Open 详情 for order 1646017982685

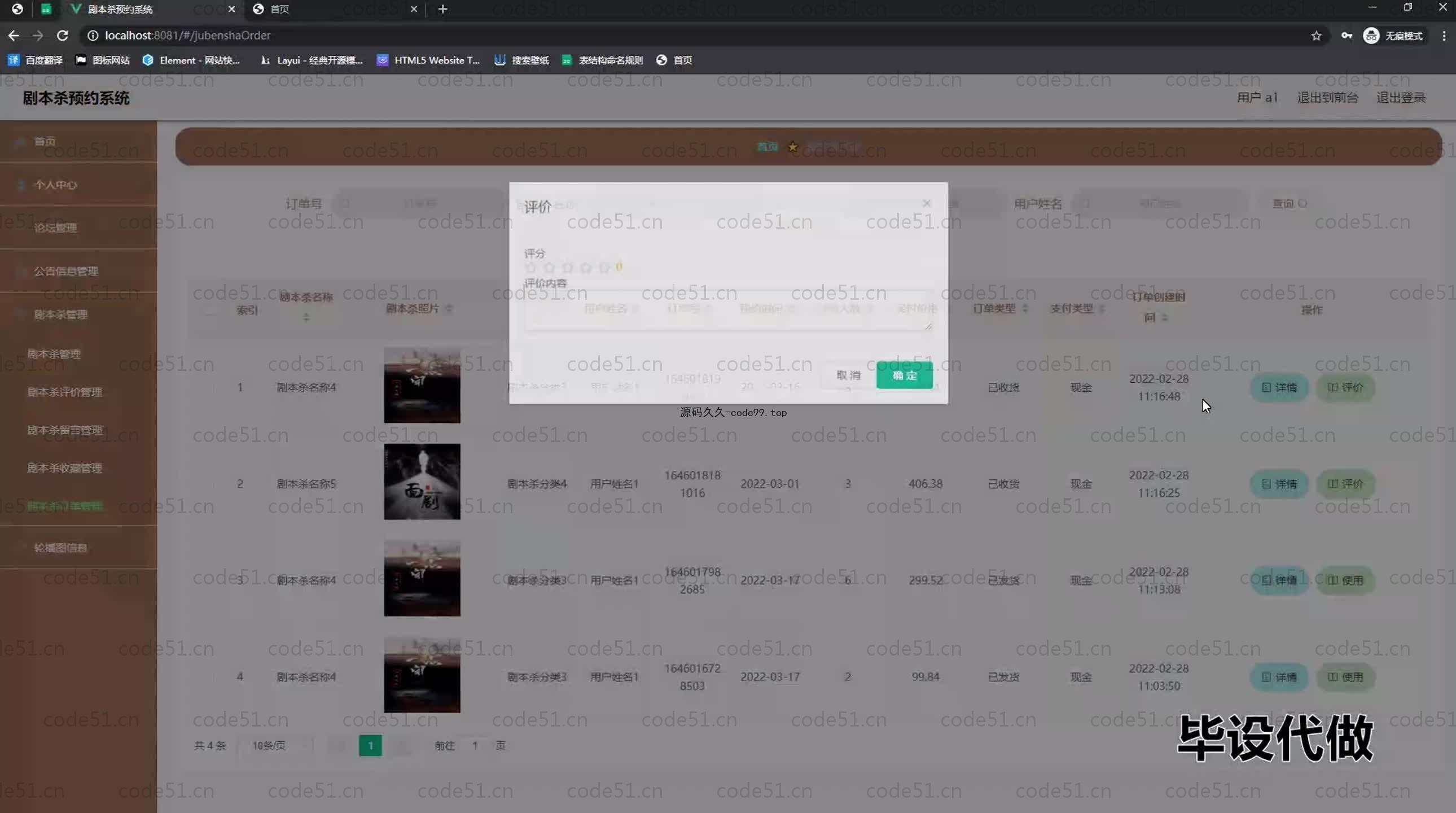(1279, 580)
